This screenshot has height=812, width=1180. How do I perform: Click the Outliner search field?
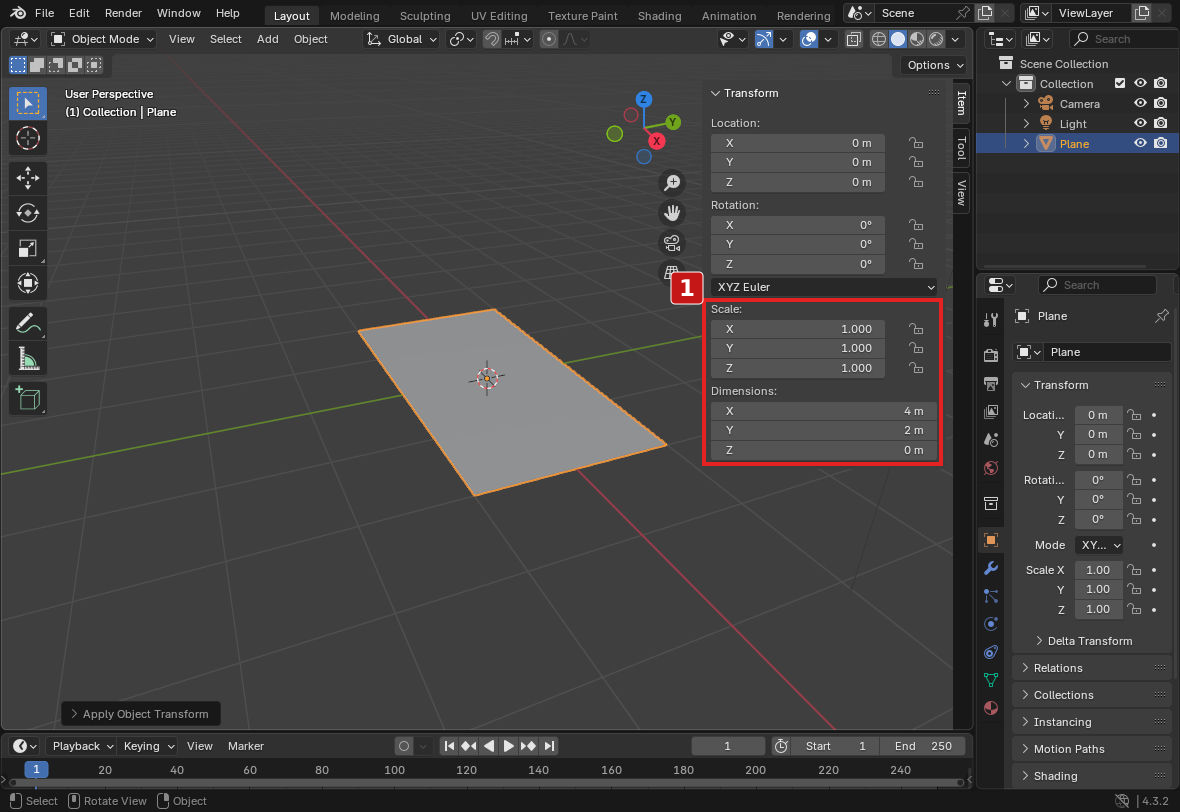pyautogui.click(x=1123, y=39)
